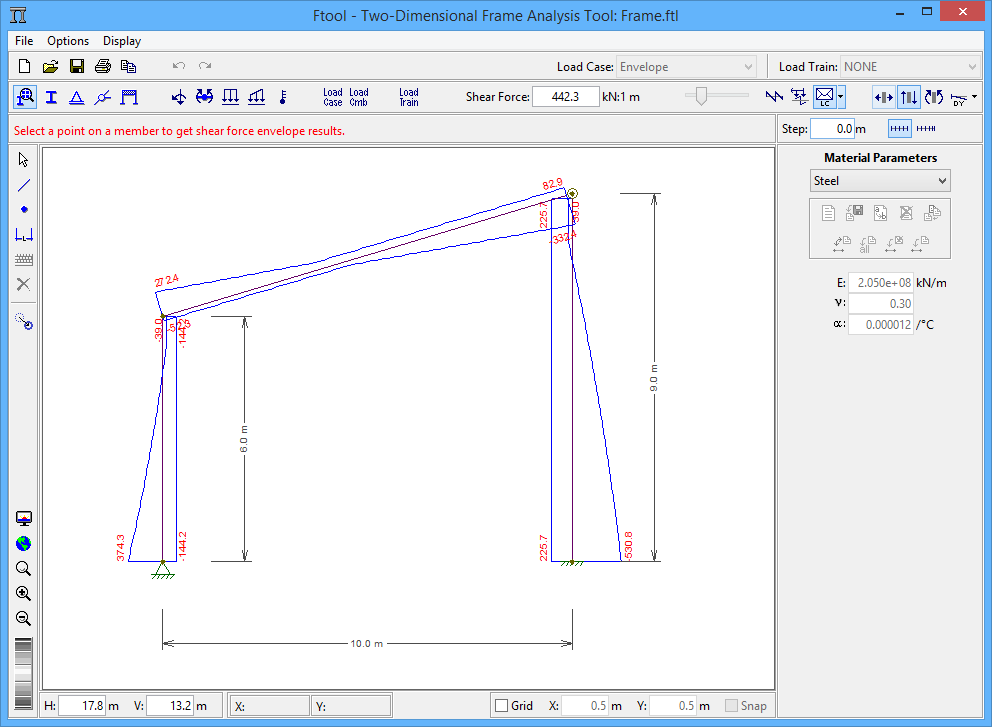The height and width of the screenshot is (727, 992).
Task: Click the diagram scale slider
Action: click(x=701, y=96)
